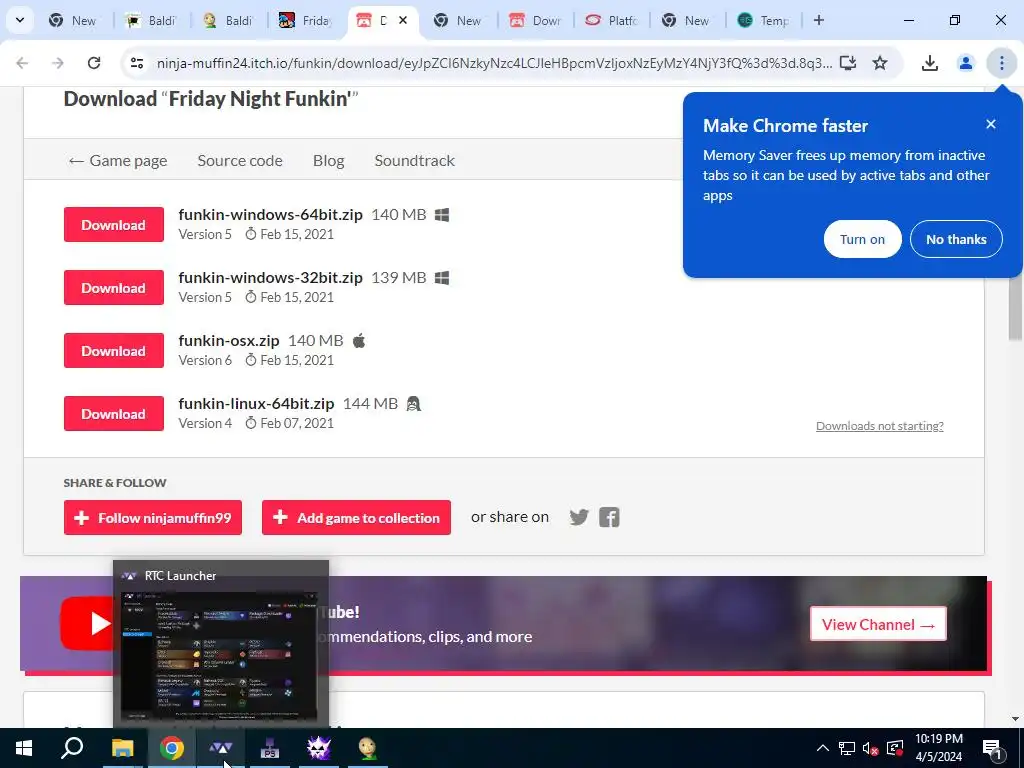Click the Chrome taskbar icon
1024x768 pixels.
172,748
